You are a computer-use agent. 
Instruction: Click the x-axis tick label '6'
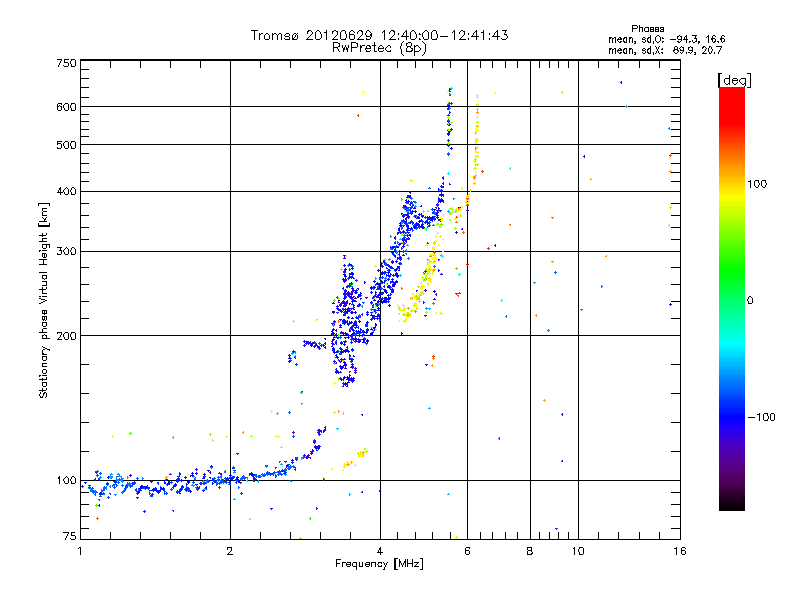click(467, 551)
